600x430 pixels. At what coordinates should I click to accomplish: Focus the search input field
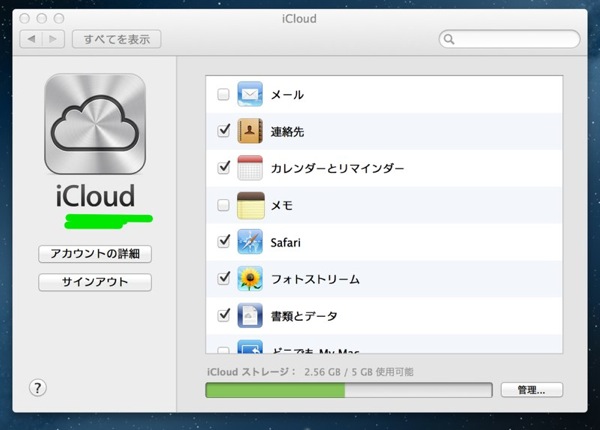pyautogui.click(x=509, y=39)
